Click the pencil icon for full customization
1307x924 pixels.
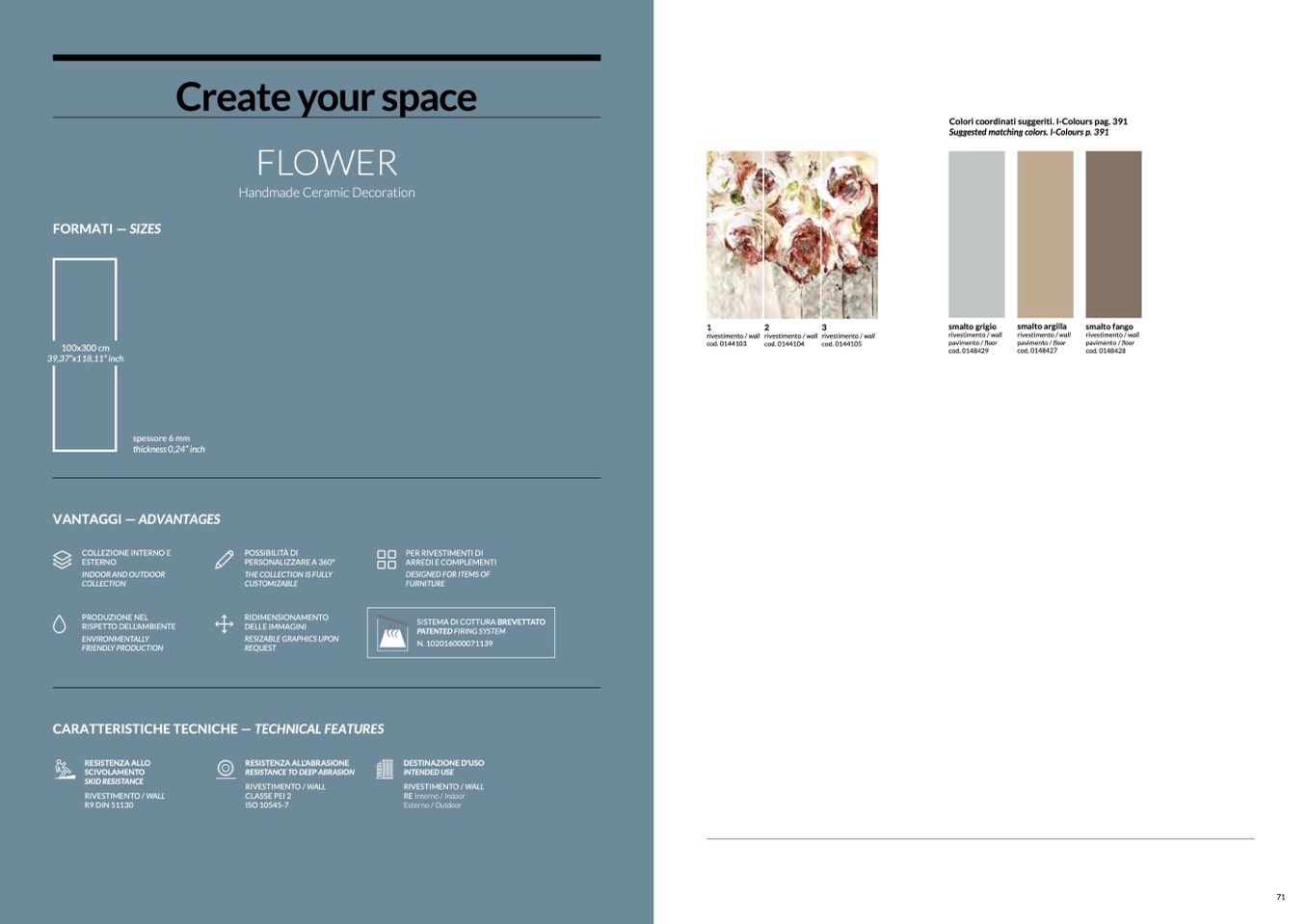tap(224, 560)
